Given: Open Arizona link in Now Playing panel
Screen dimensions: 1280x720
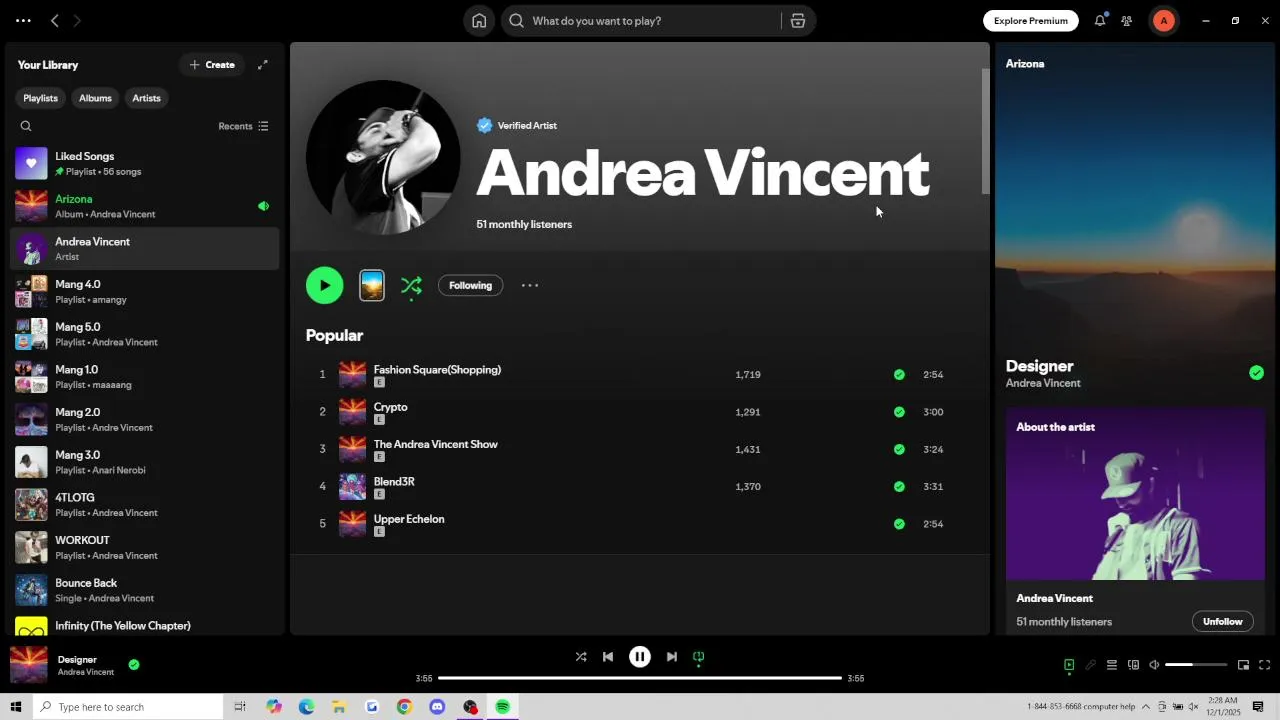Looking at the screenshot, I should [x=1025, y=64].
